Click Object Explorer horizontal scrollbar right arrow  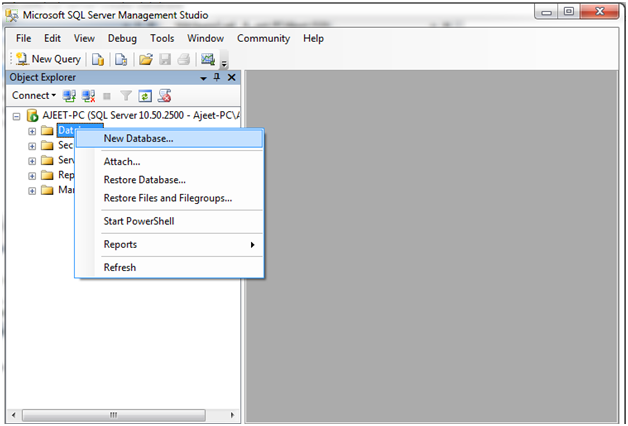coord(232,415)
